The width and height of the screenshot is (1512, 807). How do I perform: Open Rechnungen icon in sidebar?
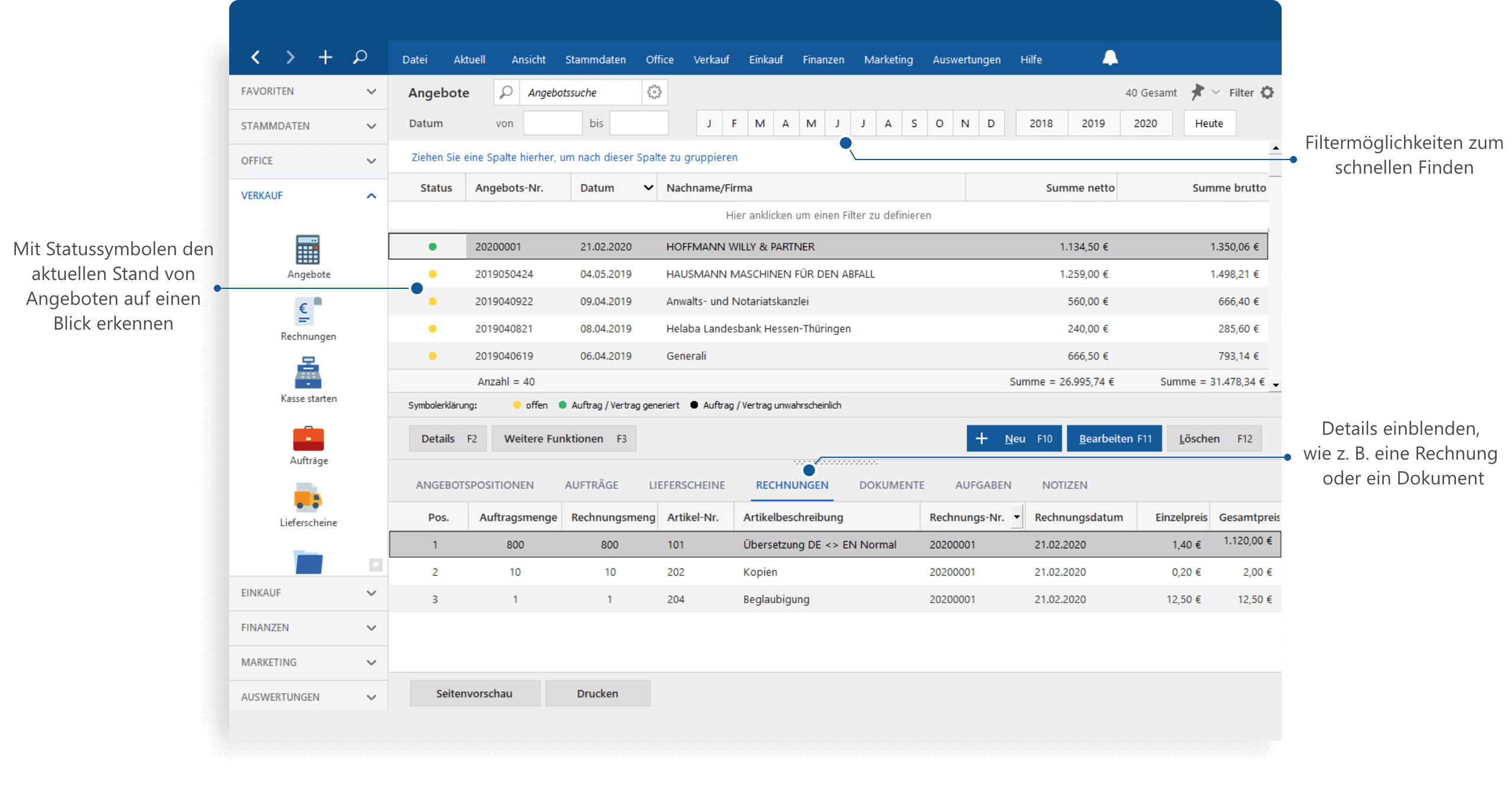[308, 311]
